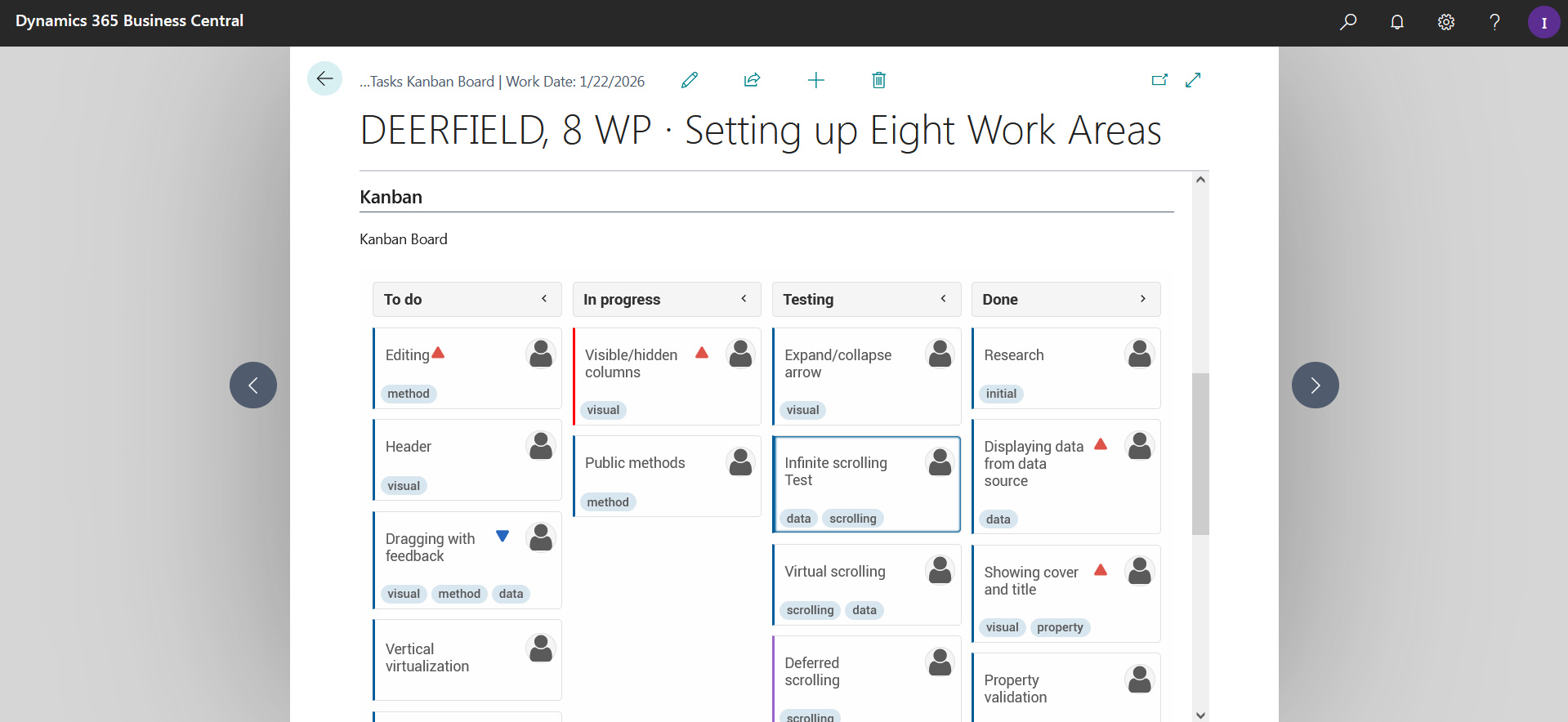Go to previous record round arrow
The image size is (1568, 722).
tap(253, 385)
